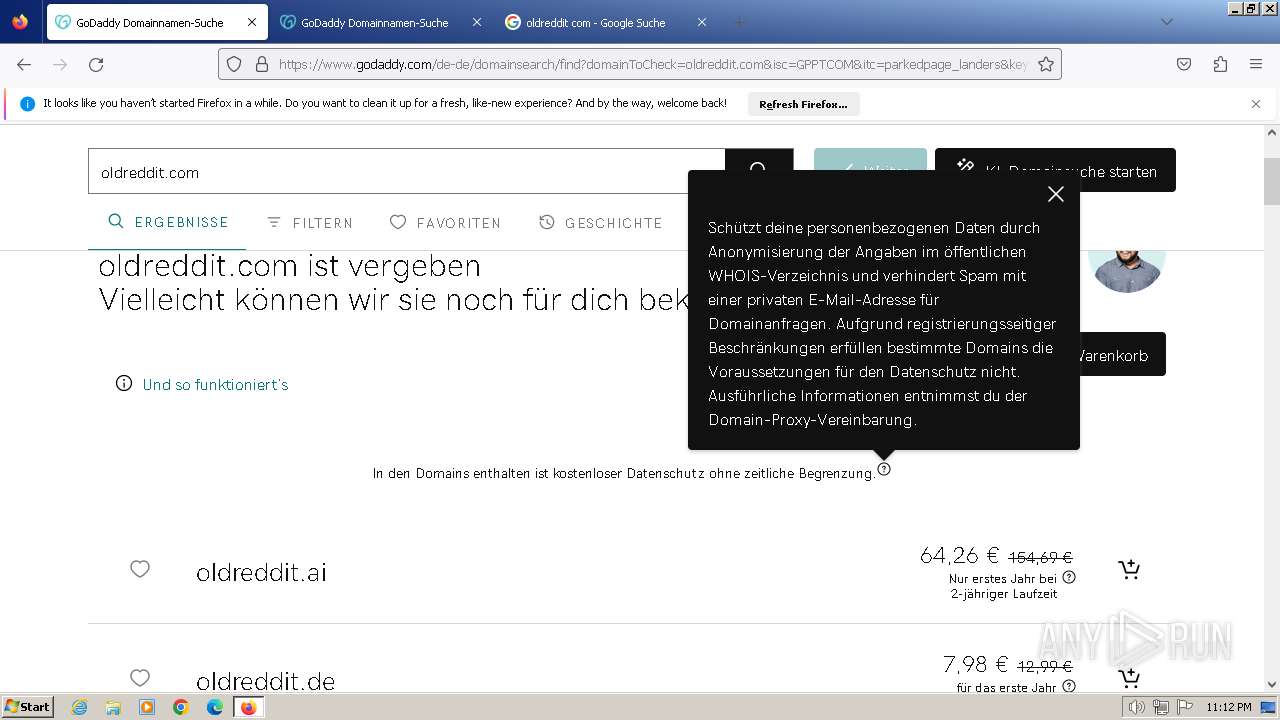Click the Windows Start button
Screen dimensions: 1280x720
tap(28, 706)
